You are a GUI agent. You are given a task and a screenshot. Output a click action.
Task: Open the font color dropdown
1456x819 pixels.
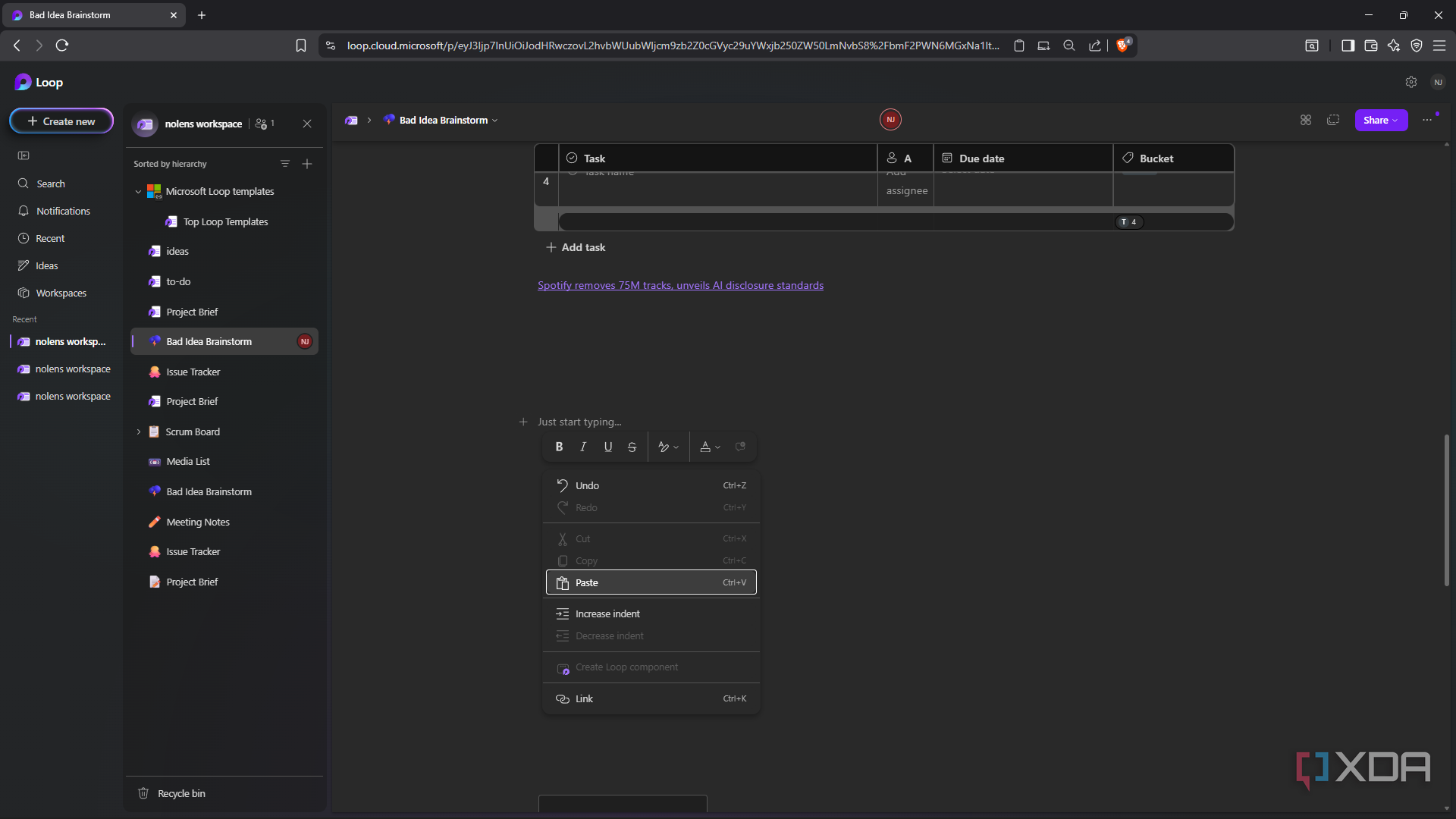click(710, 447)
